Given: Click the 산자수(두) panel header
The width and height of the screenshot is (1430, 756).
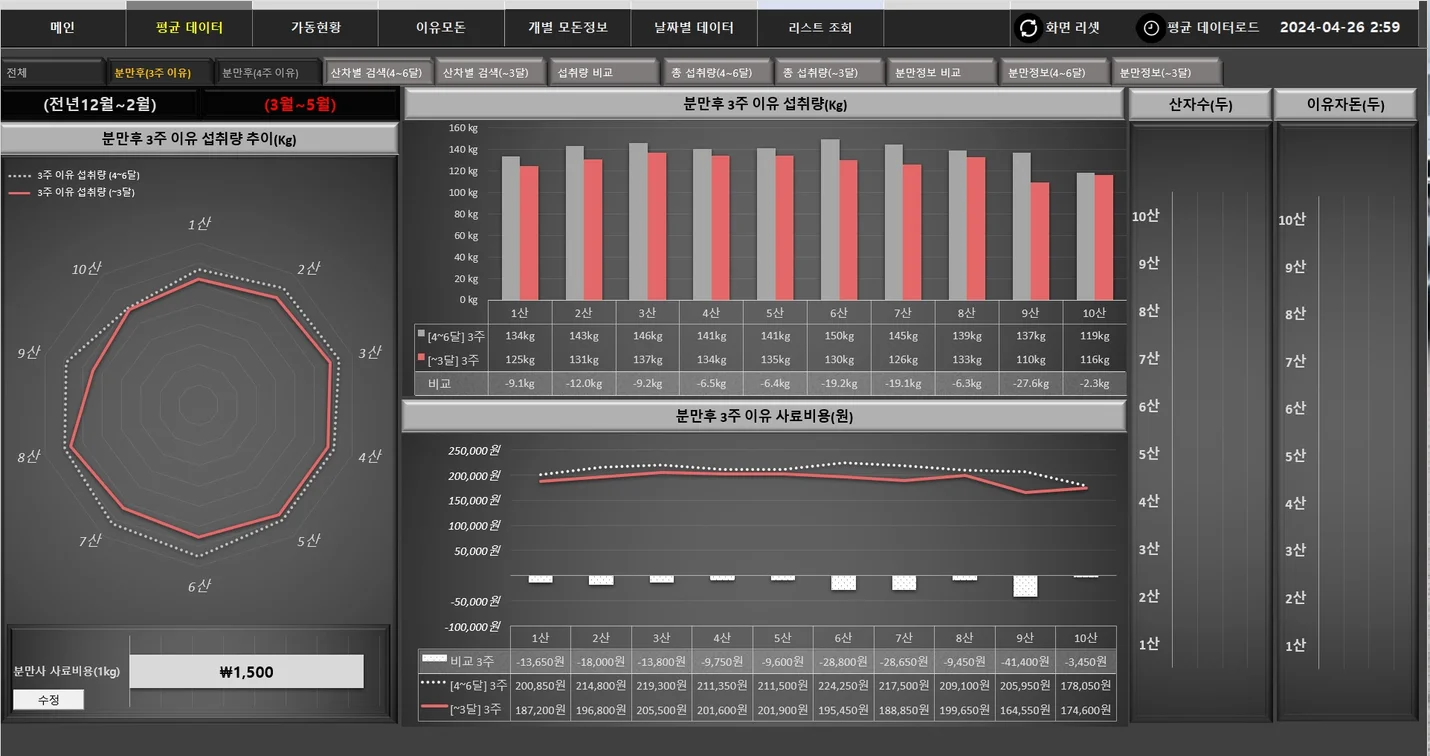Looking at the screenshot, I should [1199, 104].
